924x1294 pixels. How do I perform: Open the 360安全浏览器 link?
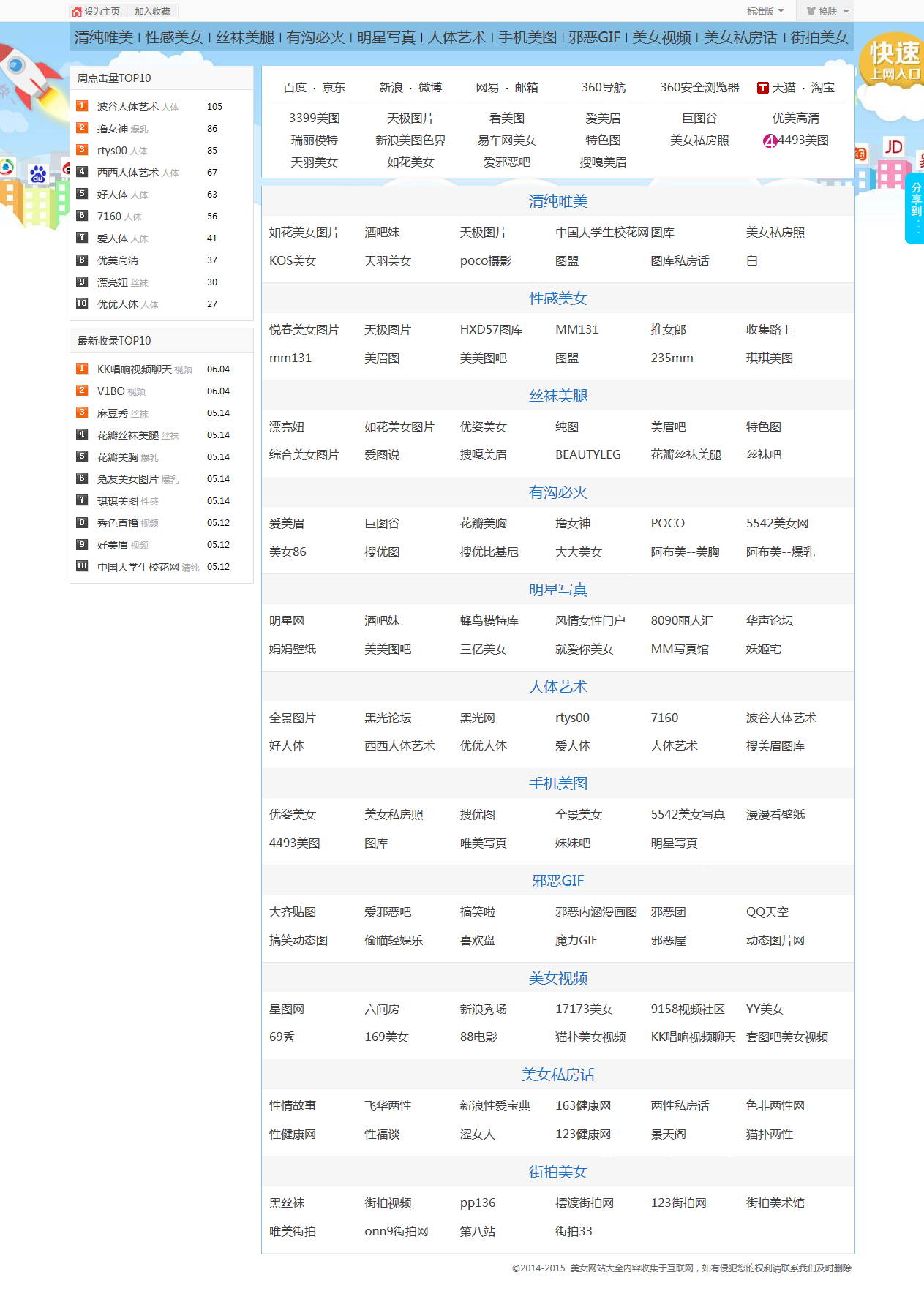click(699, 88)
